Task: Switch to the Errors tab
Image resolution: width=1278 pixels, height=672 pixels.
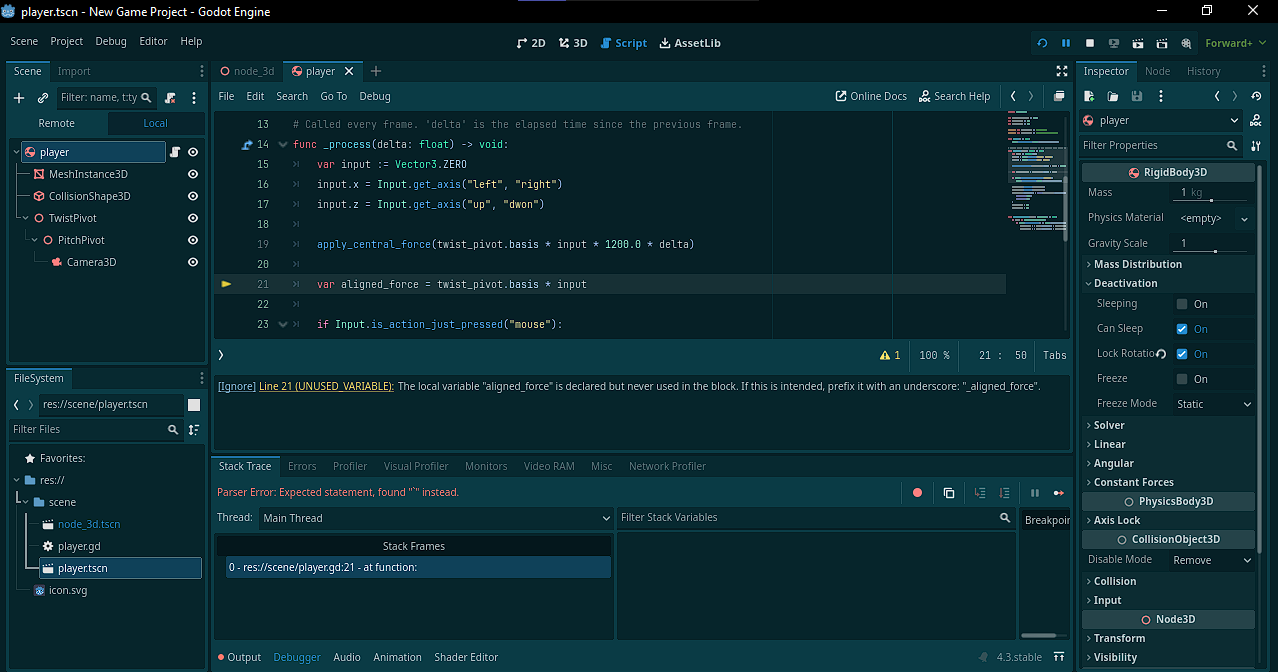Action: coord(302,466)
